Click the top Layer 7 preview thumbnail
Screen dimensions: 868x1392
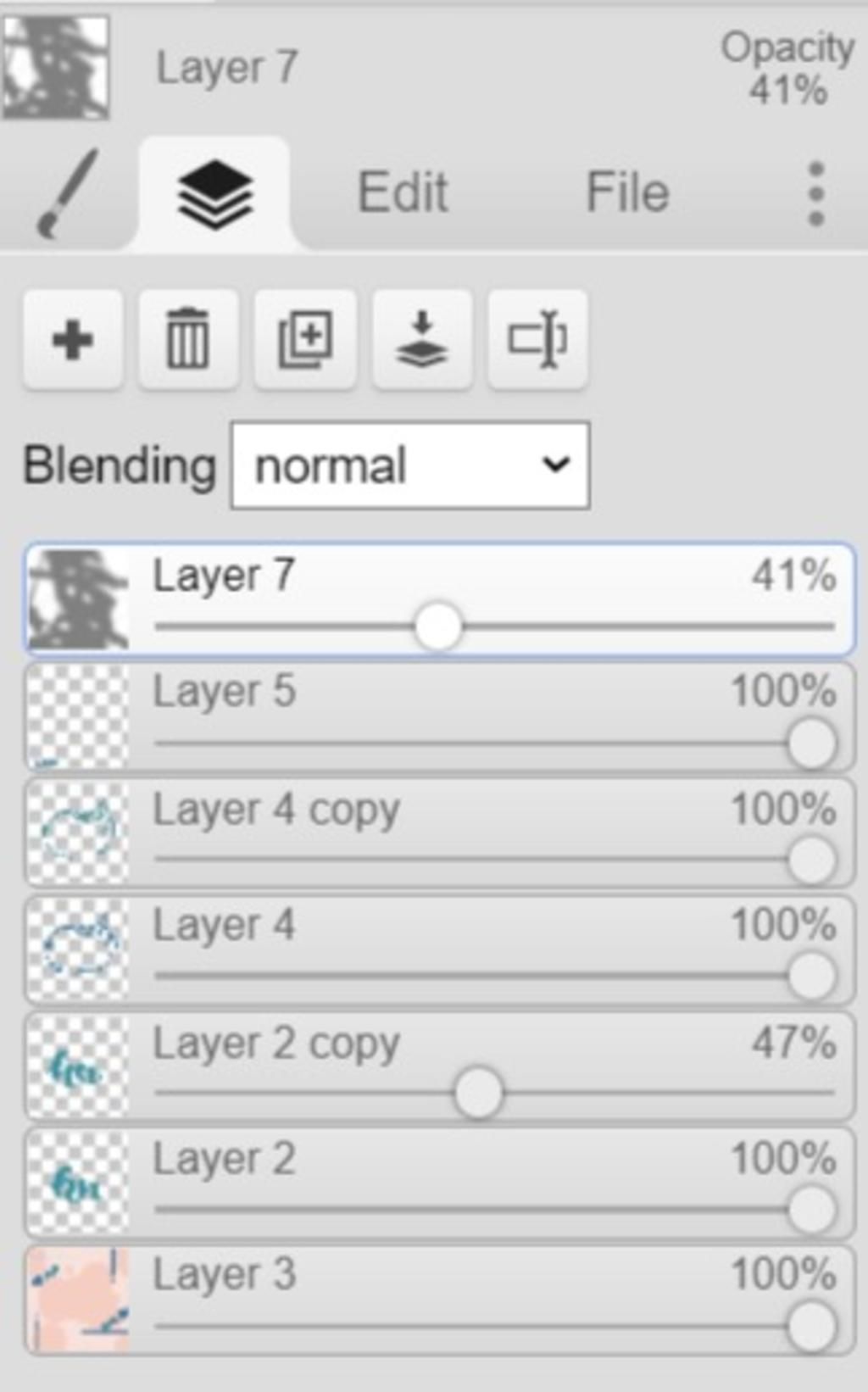[56, 68]
